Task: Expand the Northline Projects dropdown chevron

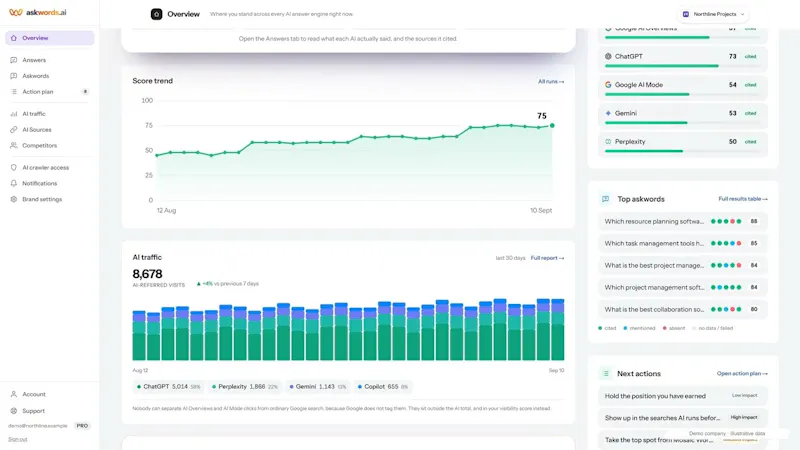Action: [x=742, y=14]
